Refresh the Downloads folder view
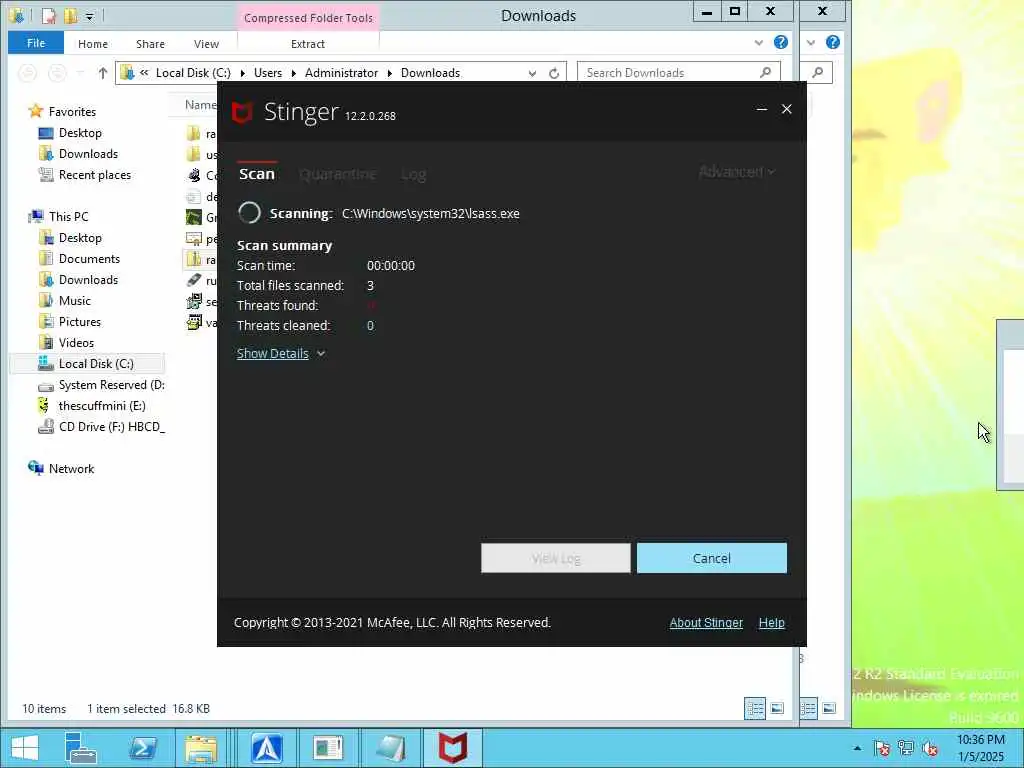Viewport: 1024px width, 768px height. pos(554,73)
